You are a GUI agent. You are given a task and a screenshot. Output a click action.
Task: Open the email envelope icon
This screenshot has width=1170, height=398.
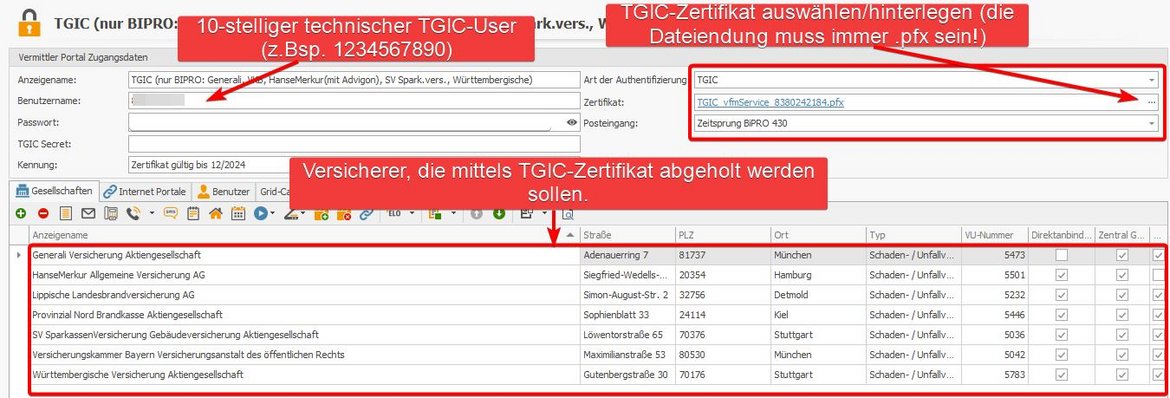[88, 214]
